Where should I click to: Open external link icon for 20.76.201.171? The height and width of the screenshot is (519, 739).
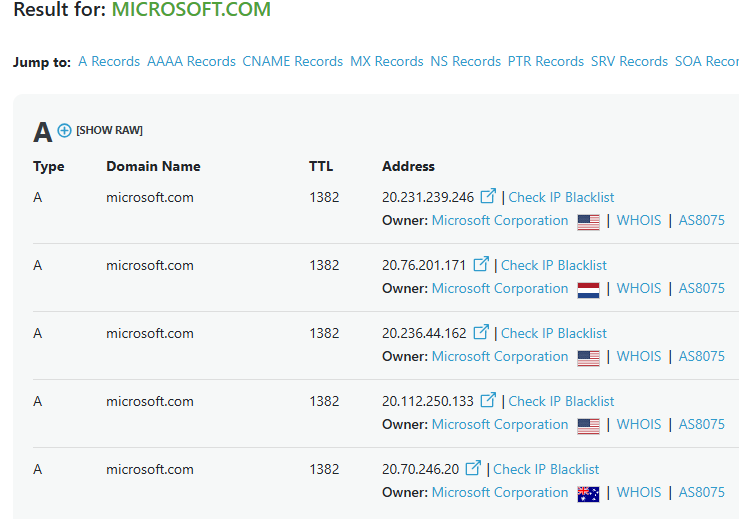480,264
